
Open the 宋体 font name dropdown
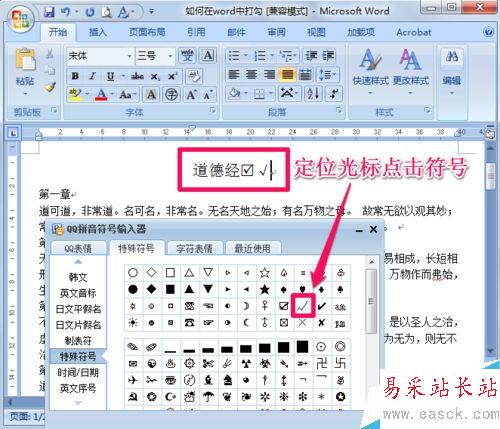(129, 56)
